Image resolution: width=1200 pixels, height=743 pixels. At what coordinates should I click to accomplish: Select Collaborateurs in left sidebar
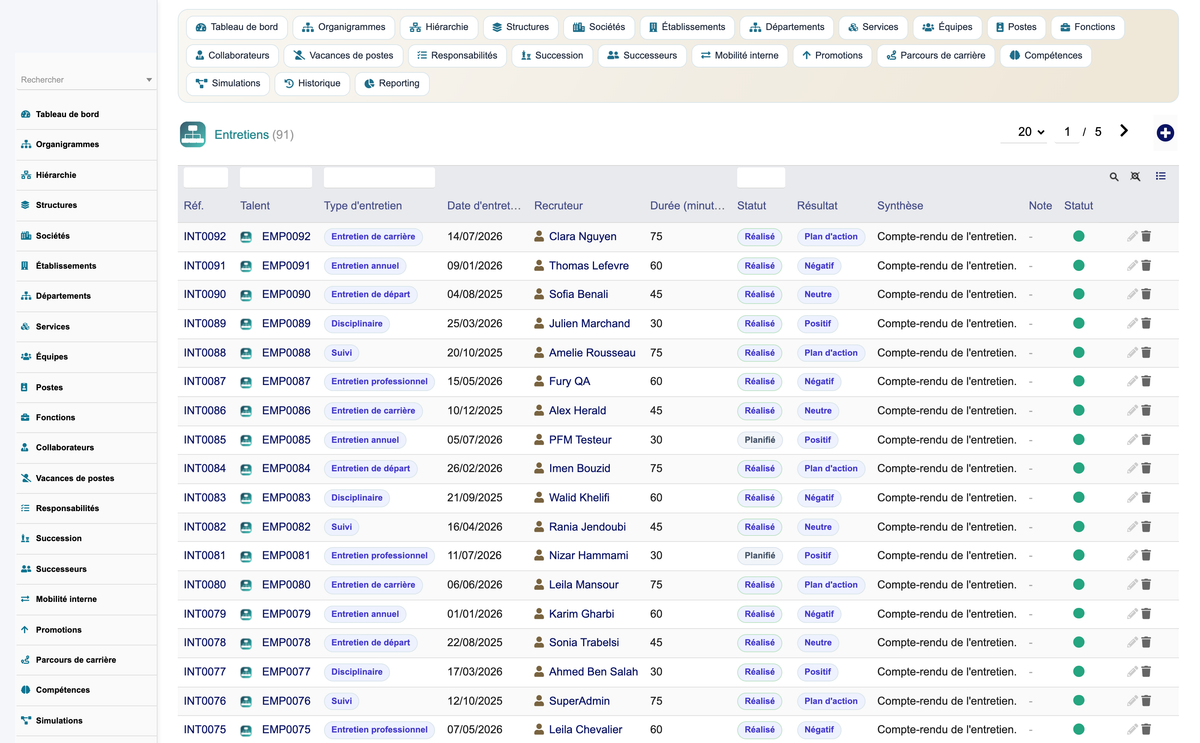pyautogui.click(x=65, y=448)
